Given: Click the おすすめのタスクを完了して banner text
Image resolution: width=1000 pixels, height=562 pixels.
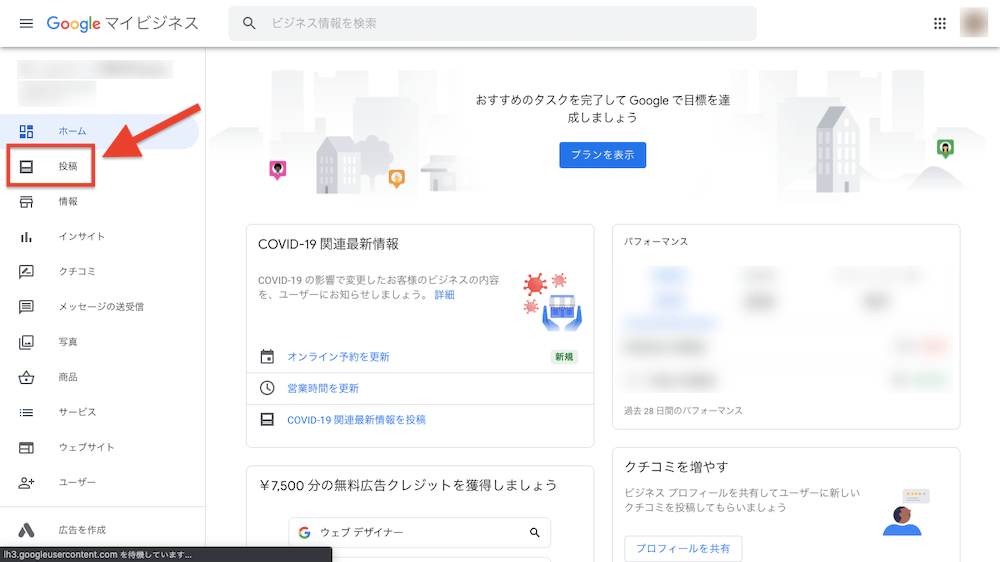Looking at the screenshot, I should 603,108.
